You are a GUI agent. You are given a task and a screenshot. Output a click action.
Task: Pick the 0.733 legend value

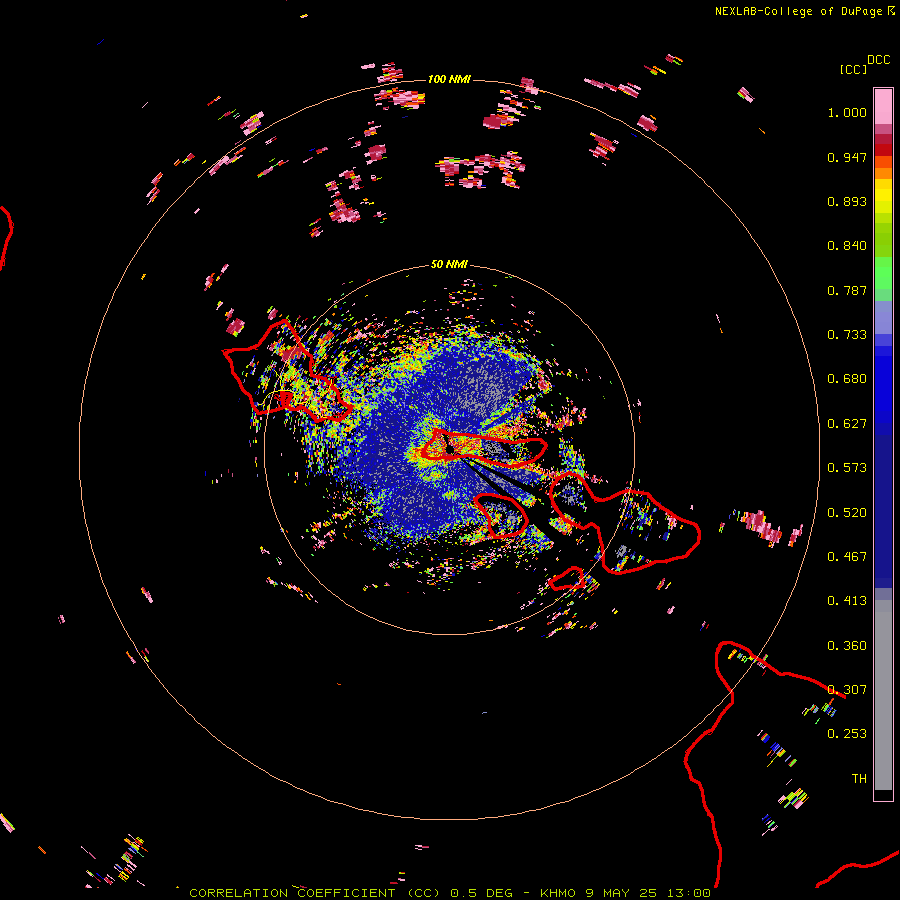(x=847, y=335)
